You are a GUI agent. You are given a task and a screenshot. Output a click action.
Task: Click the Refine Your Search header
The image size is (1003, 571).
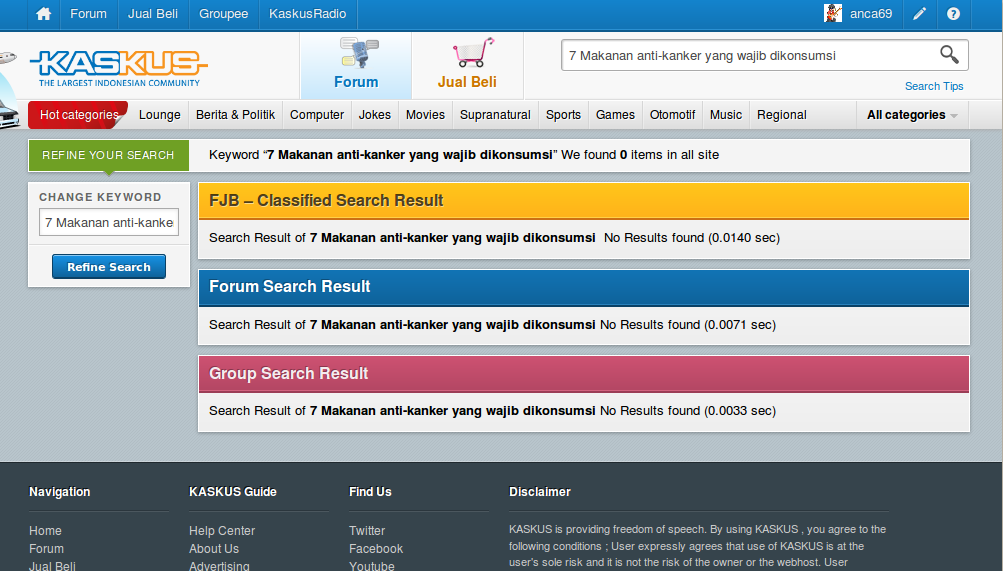[109, 155]
